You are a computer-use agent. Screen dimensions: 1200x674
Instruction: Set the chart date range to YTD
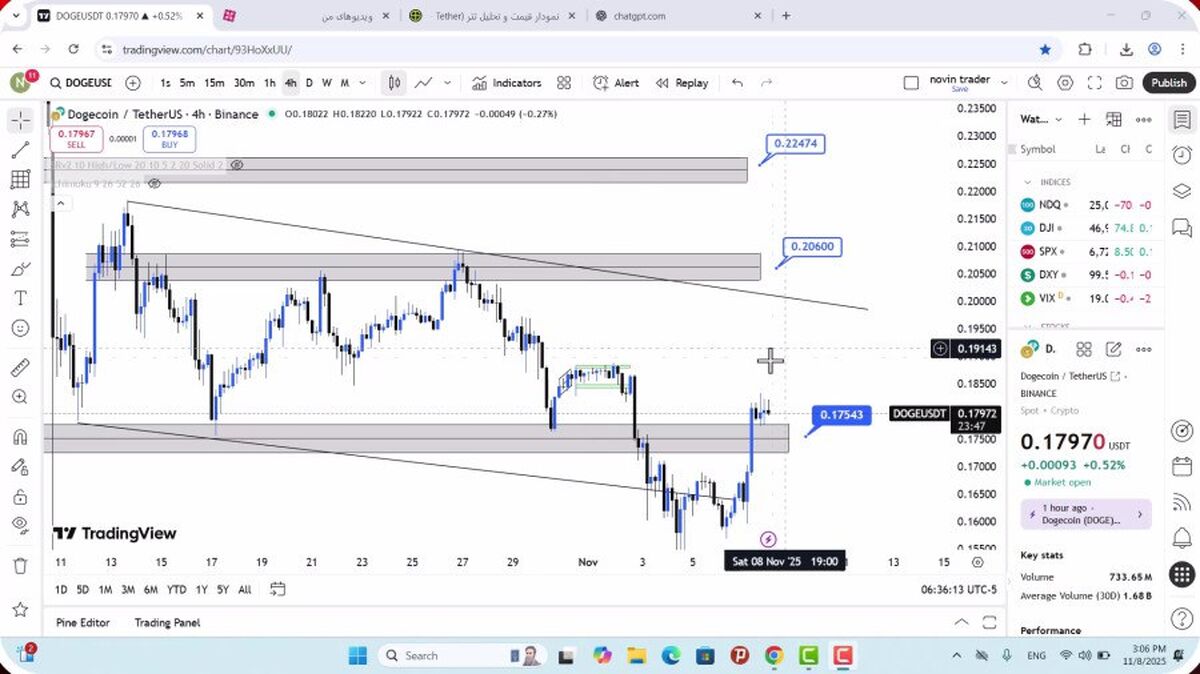click(176, 589)
